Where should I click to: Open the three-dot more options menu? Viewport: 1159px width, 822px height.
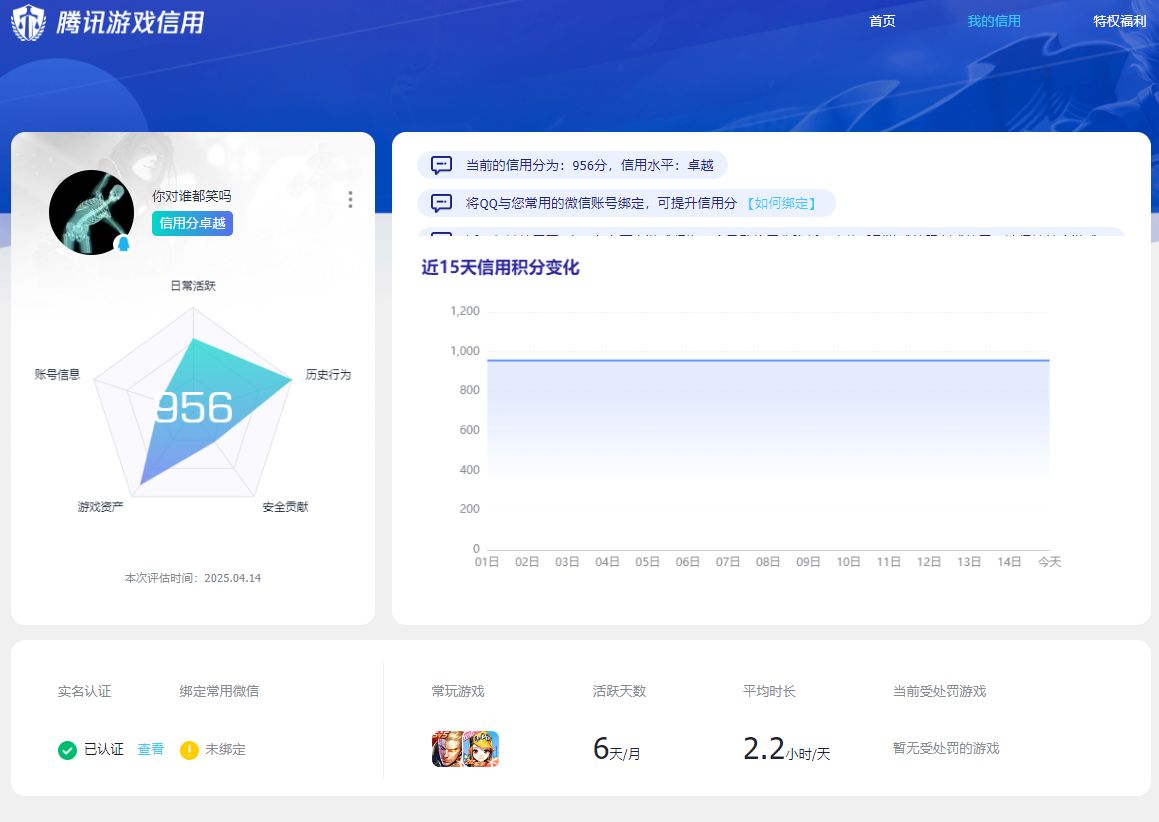tap(350, 200)
